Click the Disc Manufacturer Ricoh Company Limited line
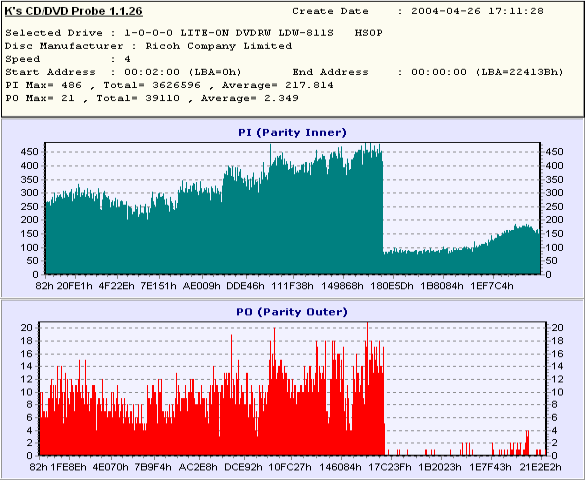Viewport: 585px width, 480px height. click(x=148, y=46)
